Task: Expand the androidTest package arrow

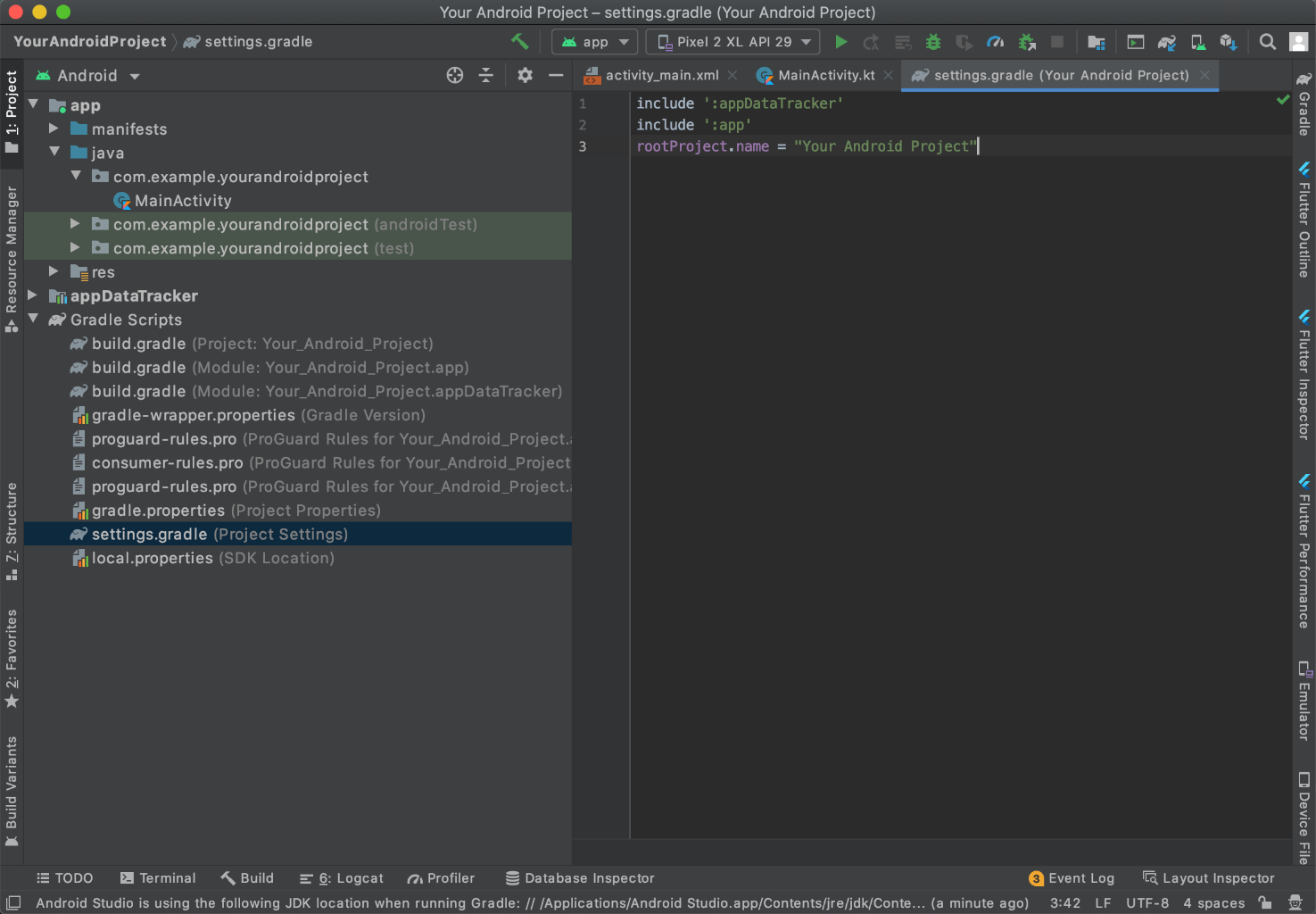Action: [75, 224]
